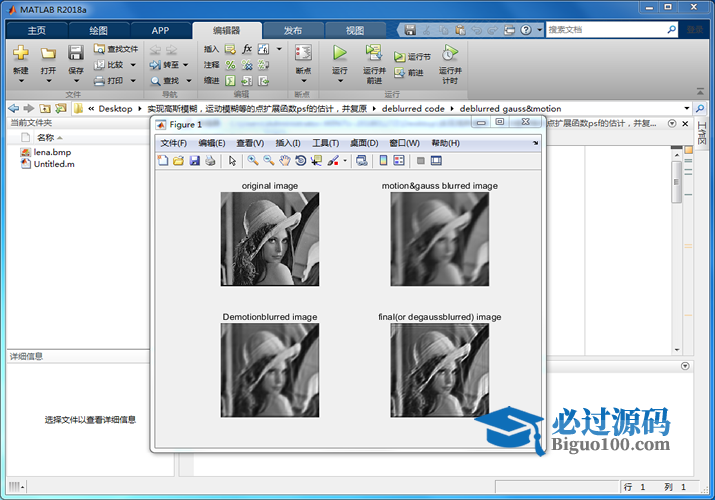Viewport: 715px width, 500px height.
Task: Open the address bar path dropdown arrow
Action: (687, 108)
